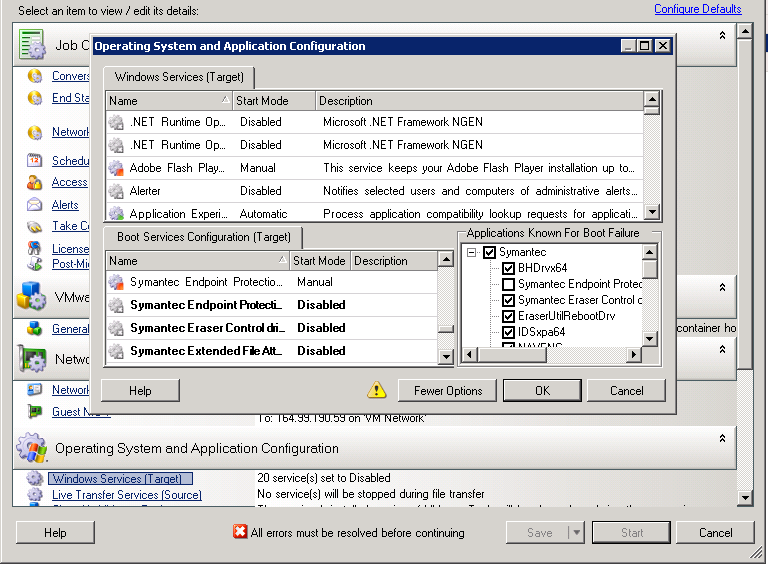
Task: Enable the Symantec Endpoint Protection checkbox
Action: pos(508,284)
